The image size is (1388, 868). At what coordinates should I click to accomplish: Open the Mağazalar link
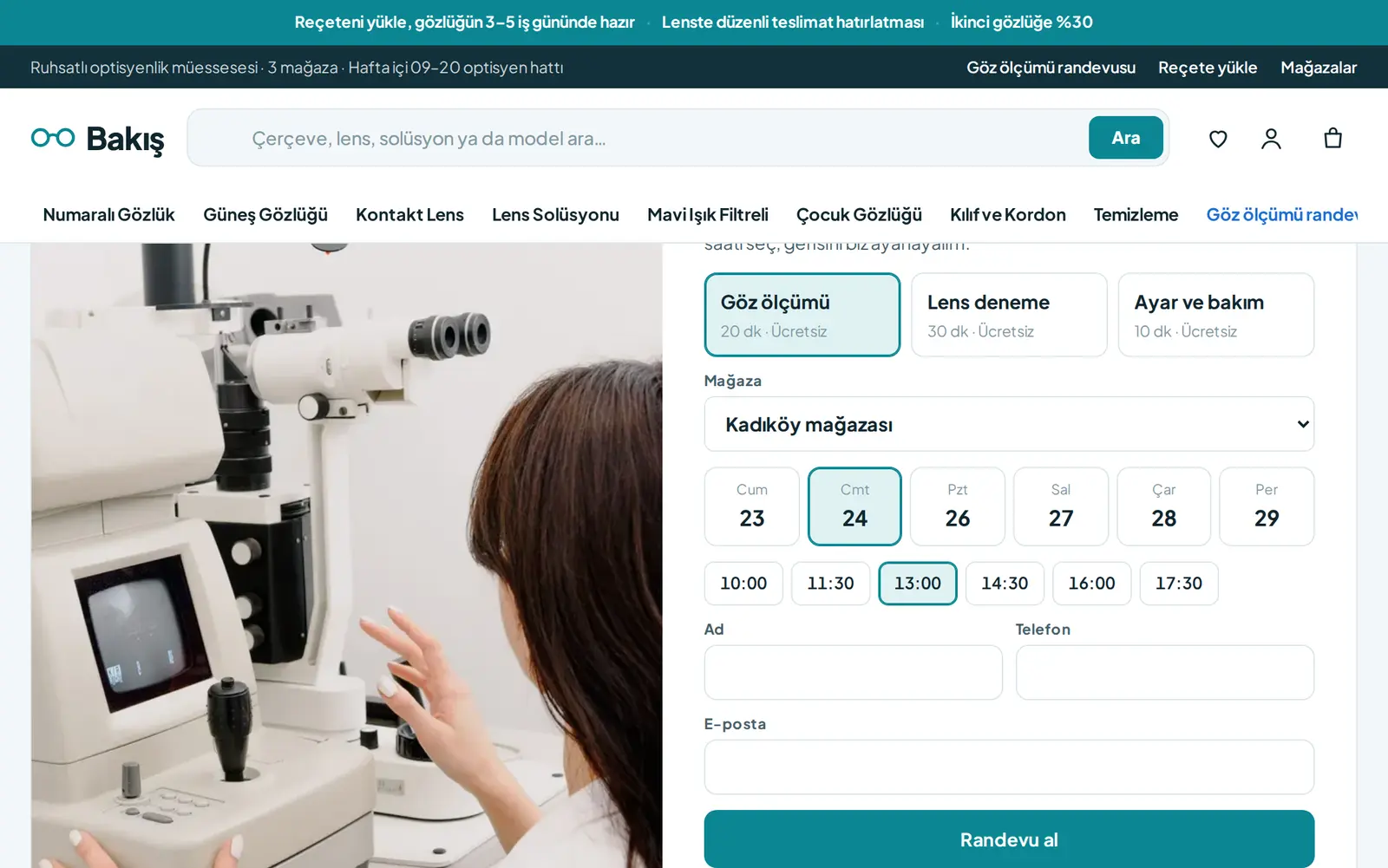(x=1319, y=68)
